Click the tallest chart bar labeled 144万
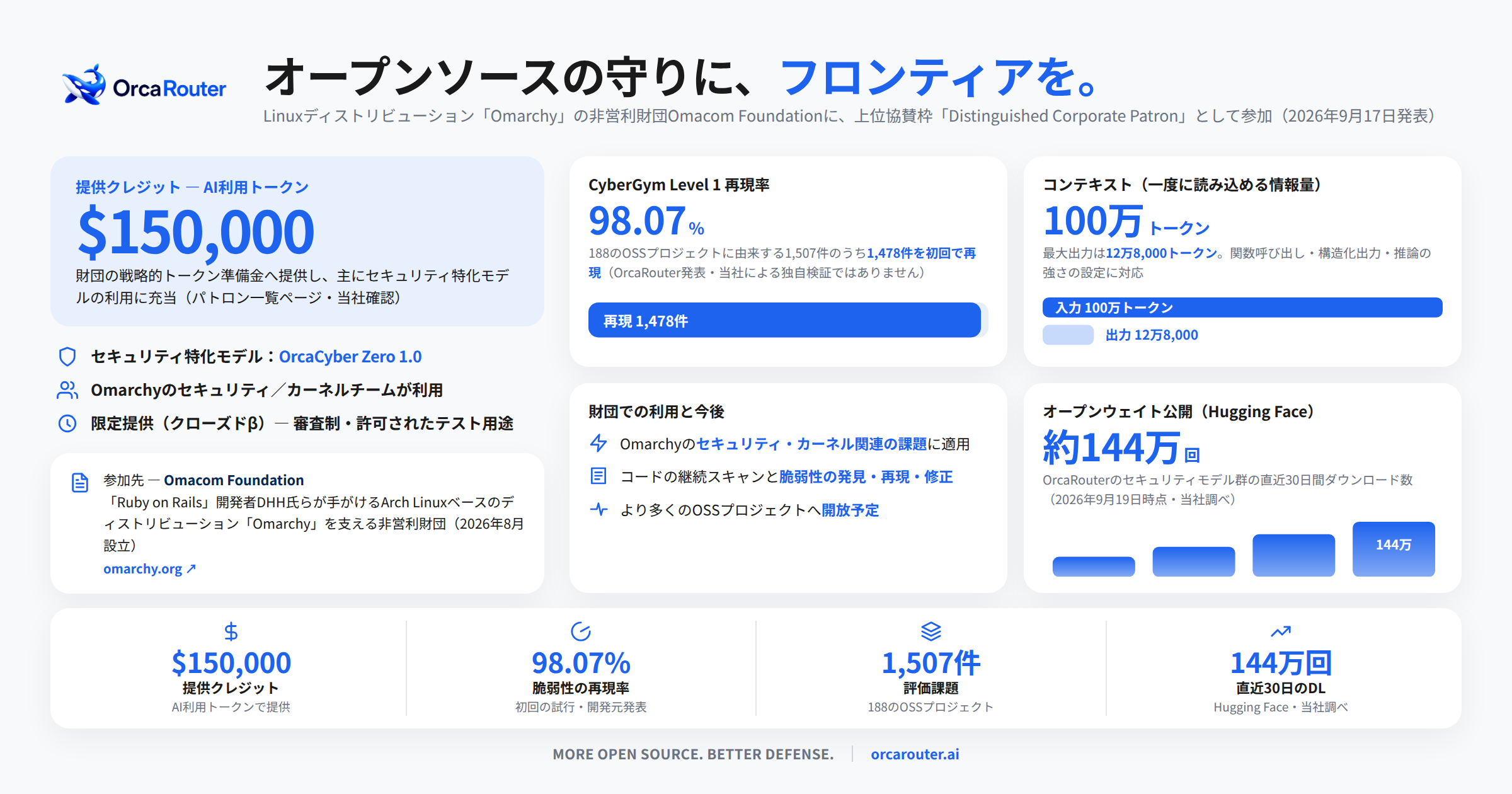 1394,549
